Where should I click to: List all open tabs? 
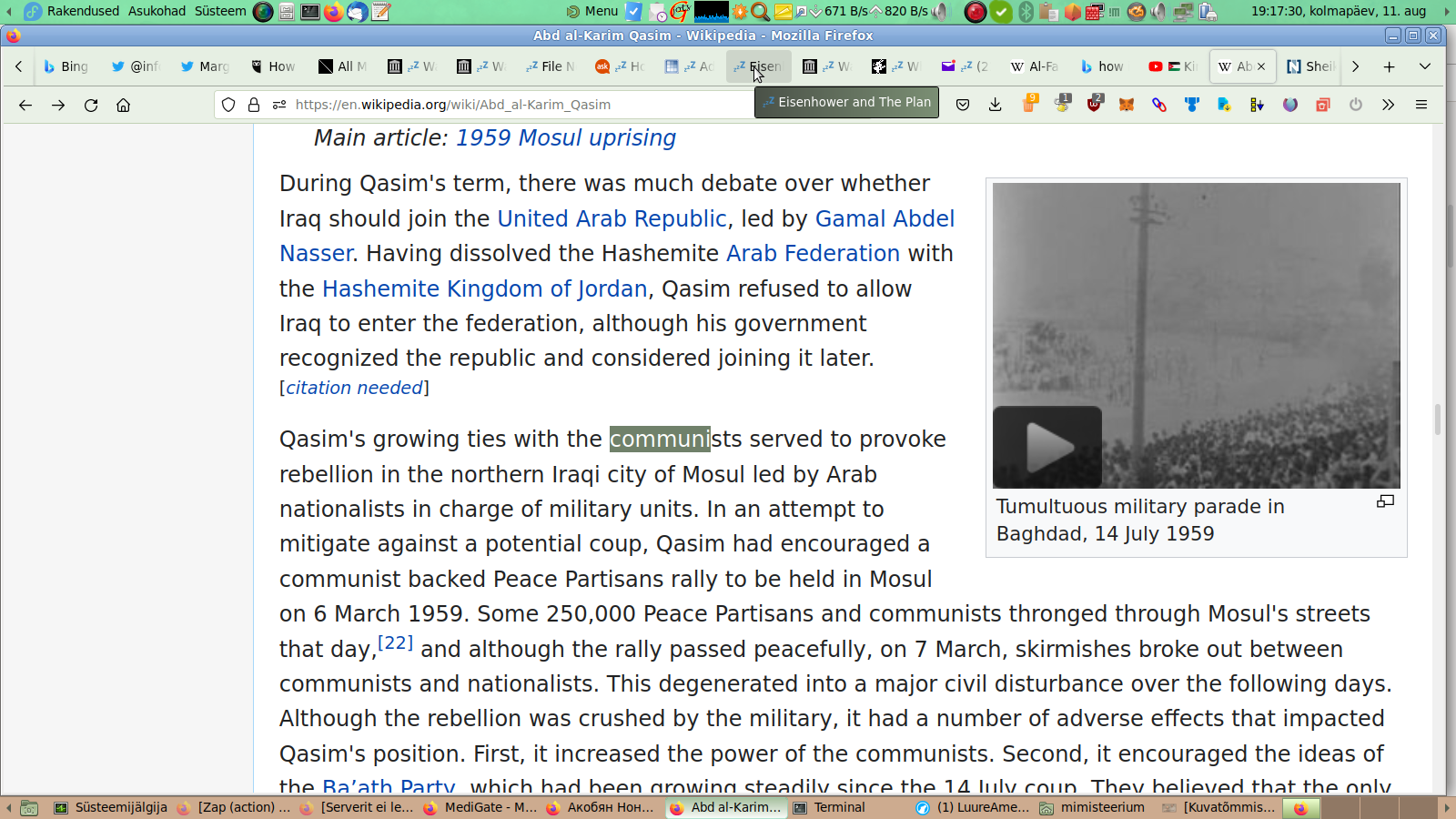1425,66
